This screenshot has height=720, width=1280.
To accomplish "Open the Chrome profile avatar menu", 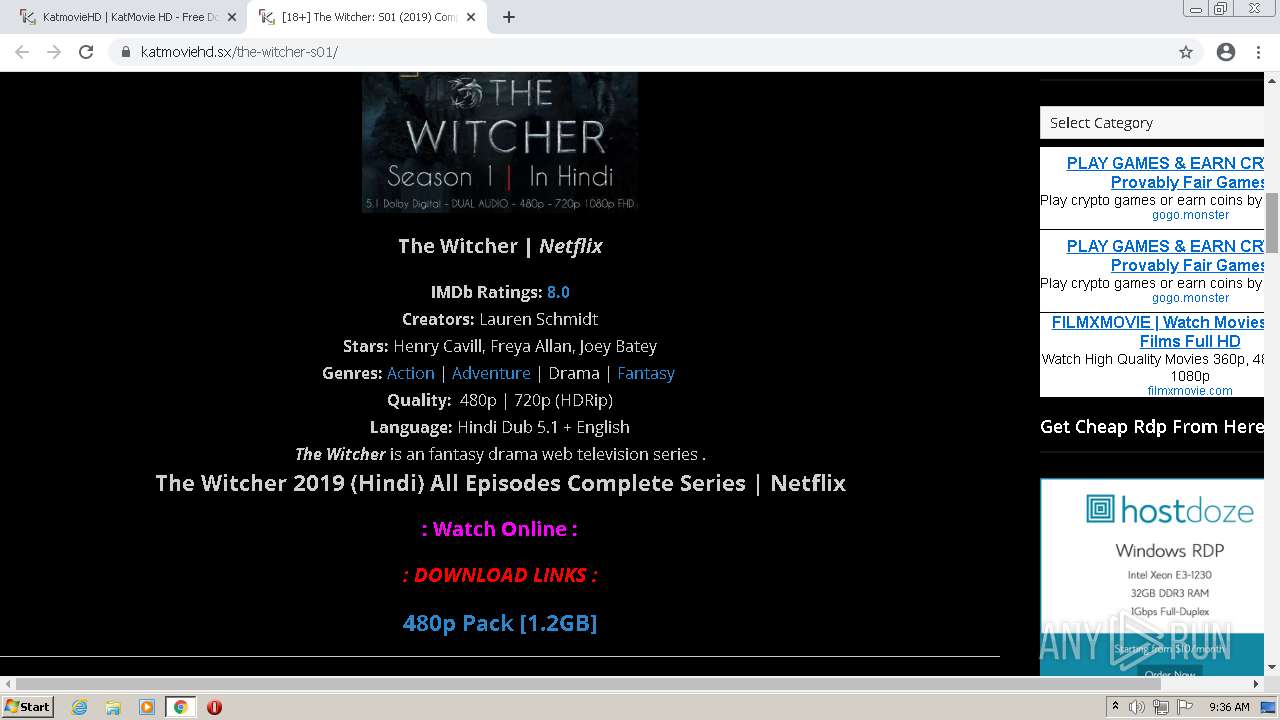I will (x=1226, y=52).
